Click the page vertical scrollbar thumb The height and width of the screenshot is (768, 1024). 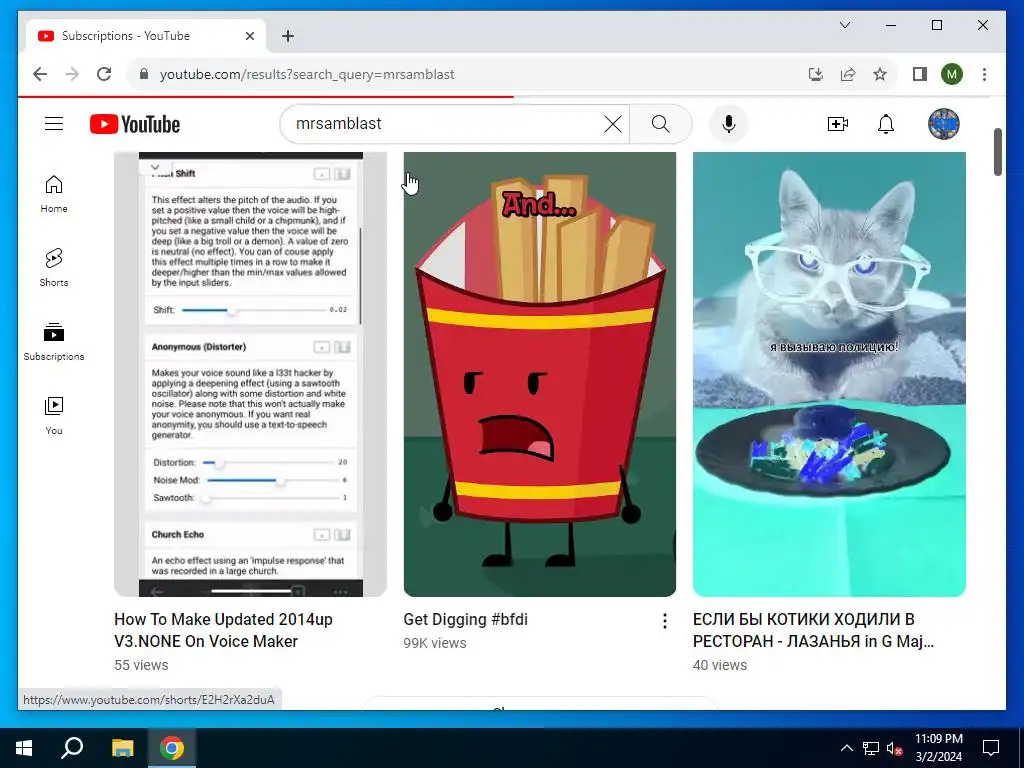997,152
